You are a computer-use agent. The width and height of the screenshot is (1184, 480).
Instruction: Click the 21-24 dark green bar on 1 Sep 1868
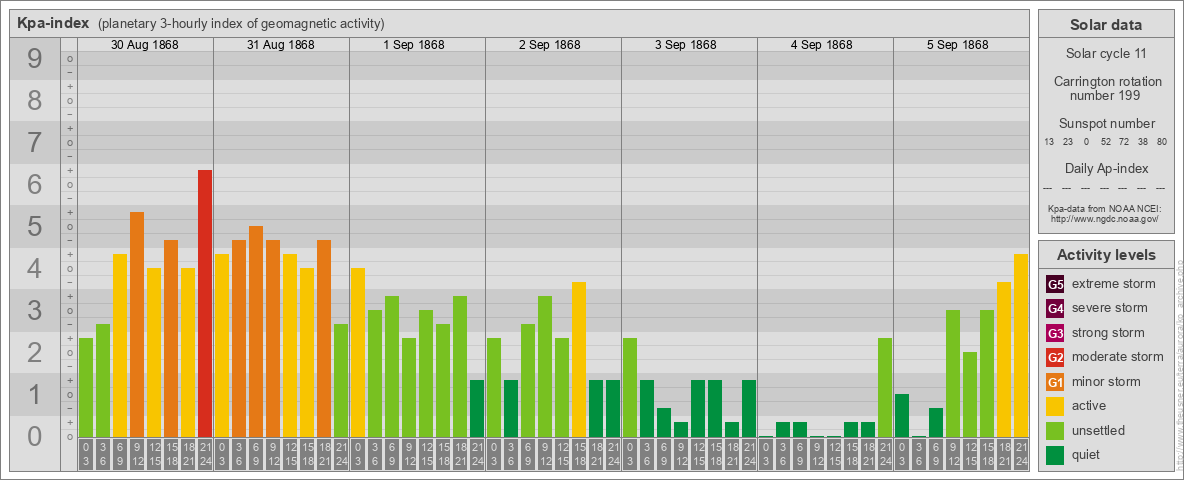click(476, 408)
